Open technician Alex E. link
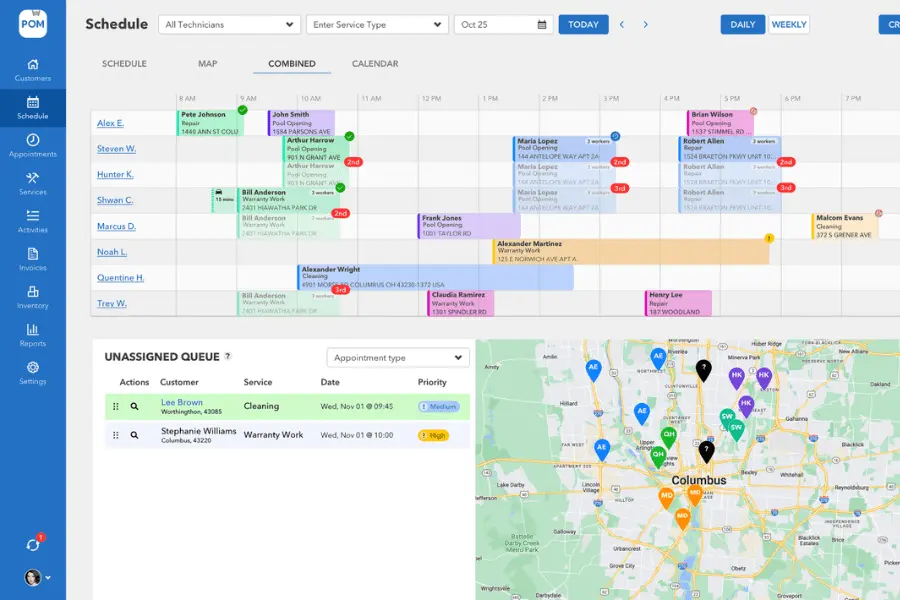The height and width of the screenshot is (600, 900). (x=110, y=123)
